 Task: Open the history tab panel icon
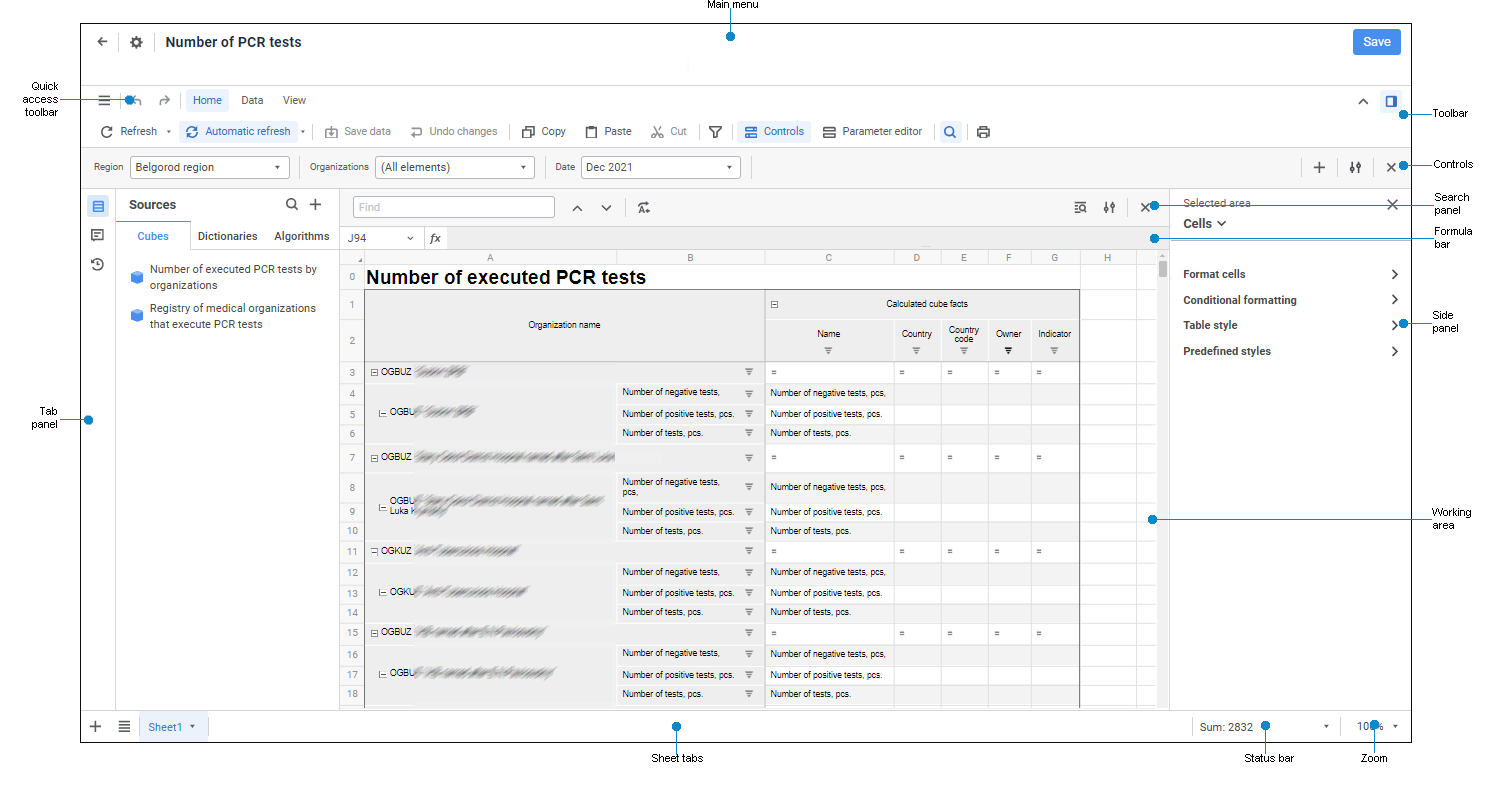tap(97, 264)
